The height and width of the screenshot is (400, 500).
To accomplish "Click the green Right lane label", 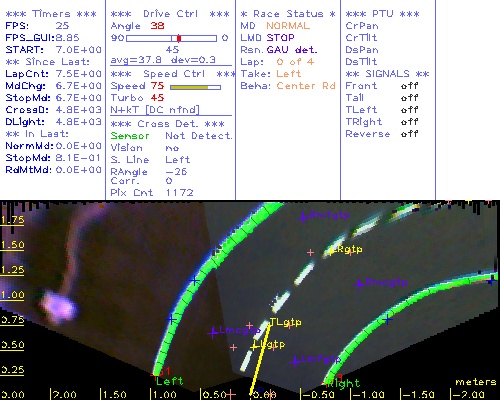I will pyautogui.click(x=343, y=383).
